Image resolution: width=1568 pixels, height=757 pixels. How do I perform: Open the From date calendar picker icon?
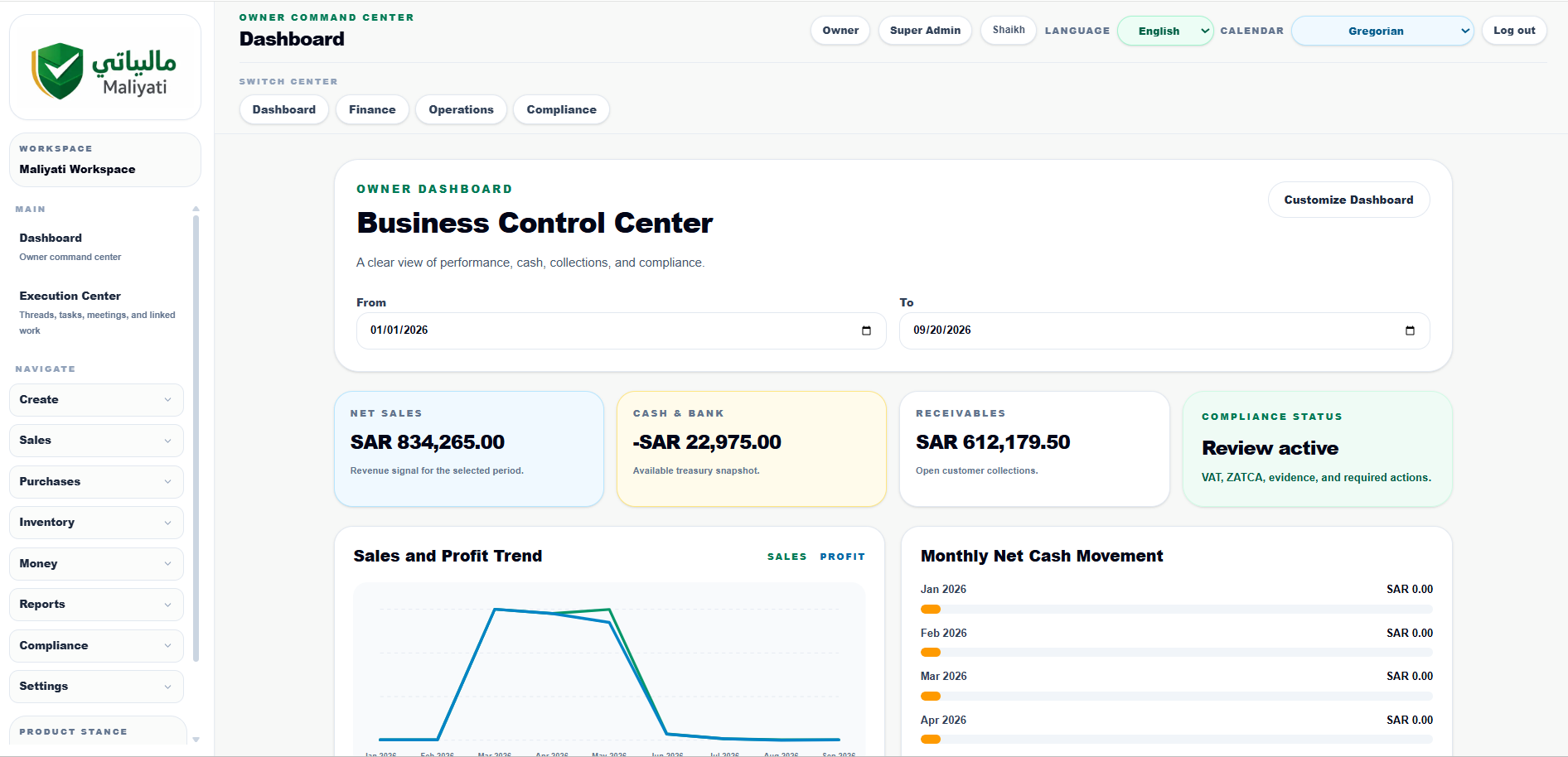(x=866, y=330)
